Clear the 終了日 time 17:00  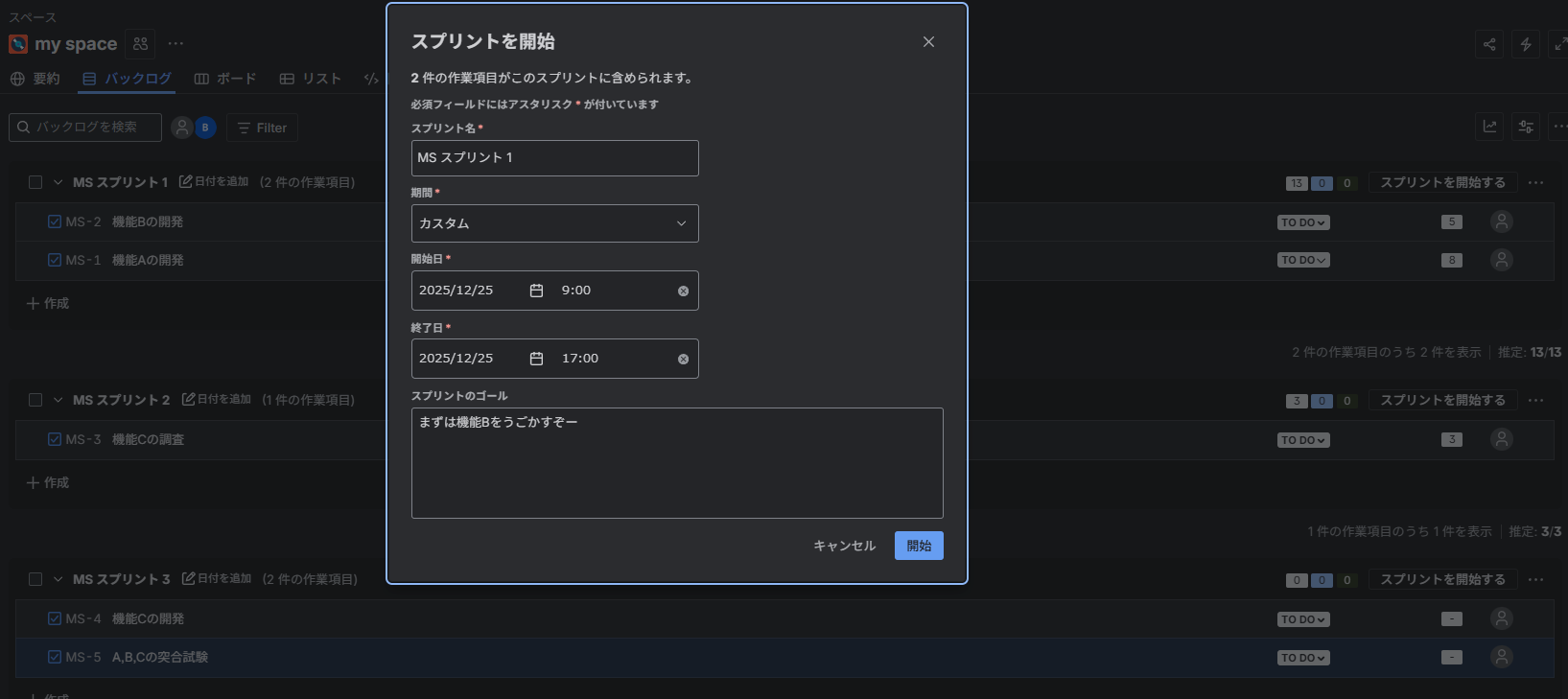click(x=683, y=359)
